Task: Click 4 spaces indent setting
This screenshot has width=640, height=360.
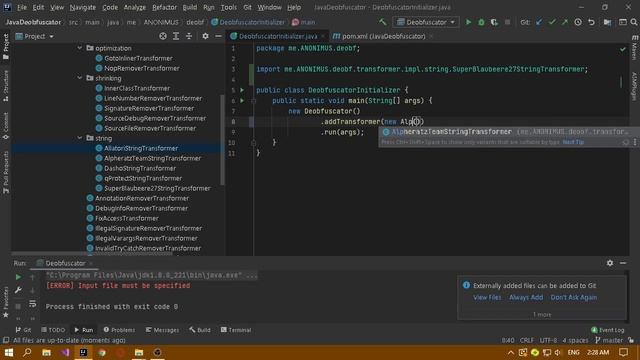Action: coord(575,340)
